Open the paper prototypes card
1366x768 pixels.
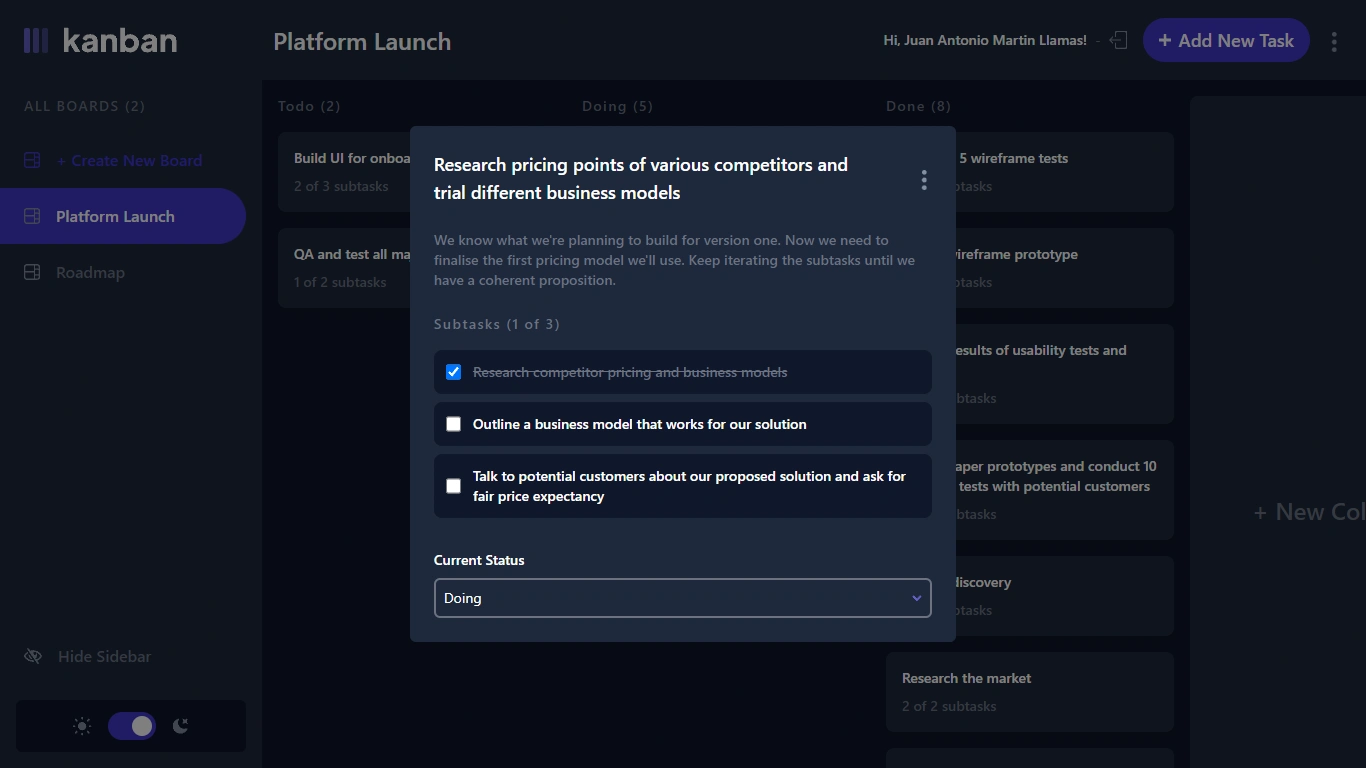[1065, 490]
